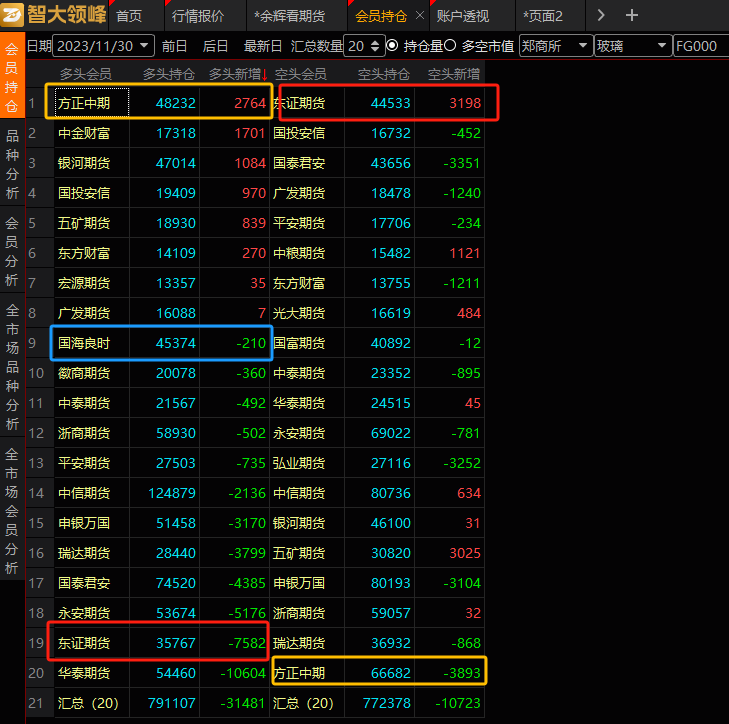Select 品种分析 in the left sidebar
The height and width of the screenshot is (724, 729).
(12, 164)
